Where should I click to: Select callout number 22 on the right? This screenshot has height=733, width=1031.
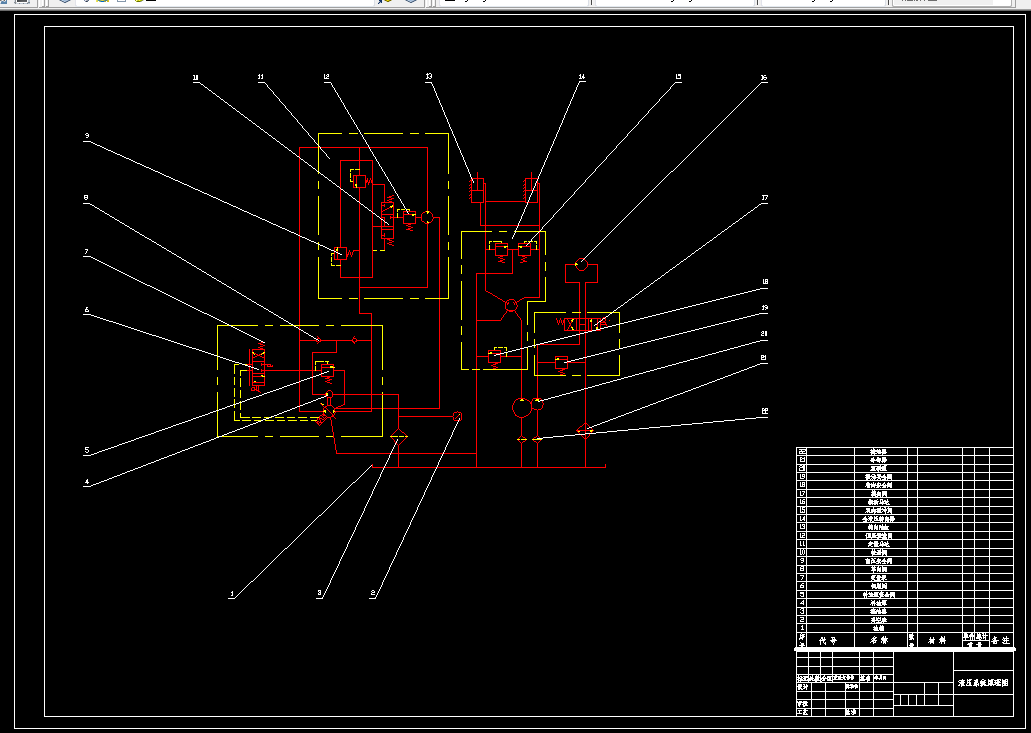pos(764,411)
